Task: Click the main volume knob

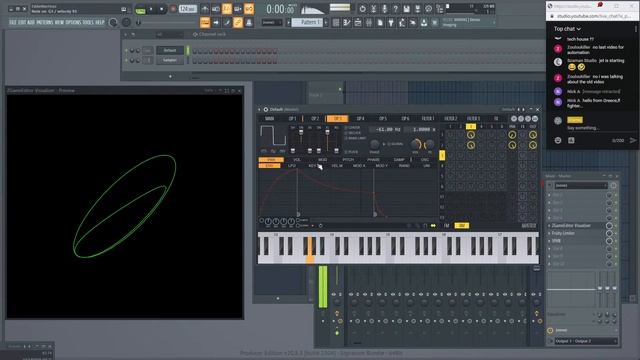Action: [113, 23]
